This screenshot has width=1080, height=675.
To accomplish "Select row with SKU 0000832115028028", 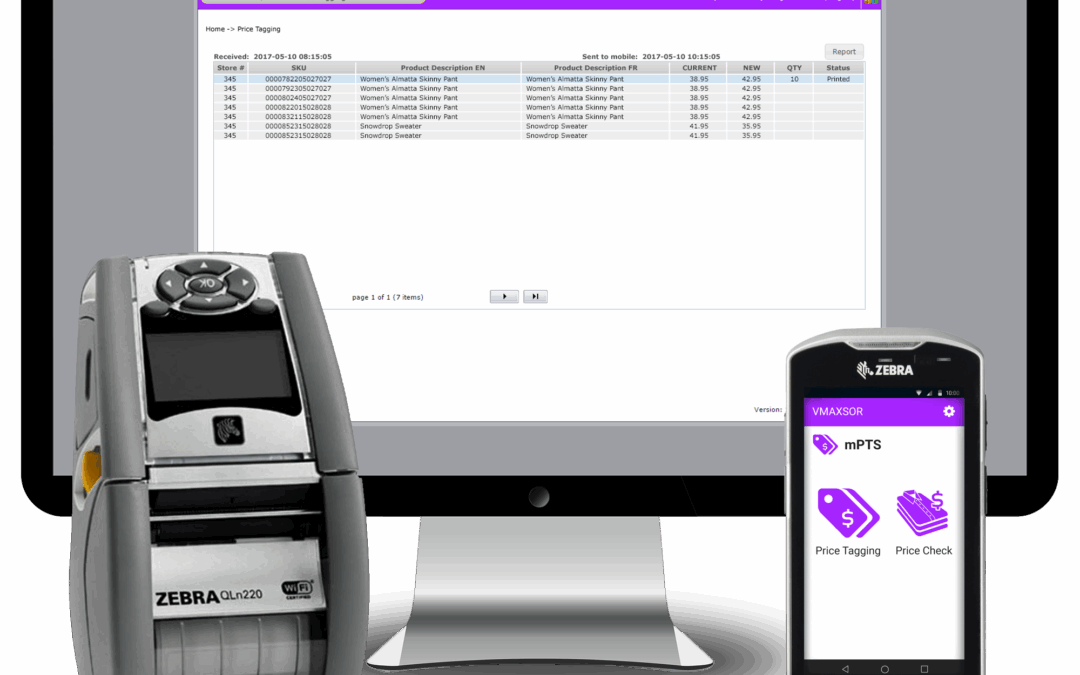I will click(539, 117).
